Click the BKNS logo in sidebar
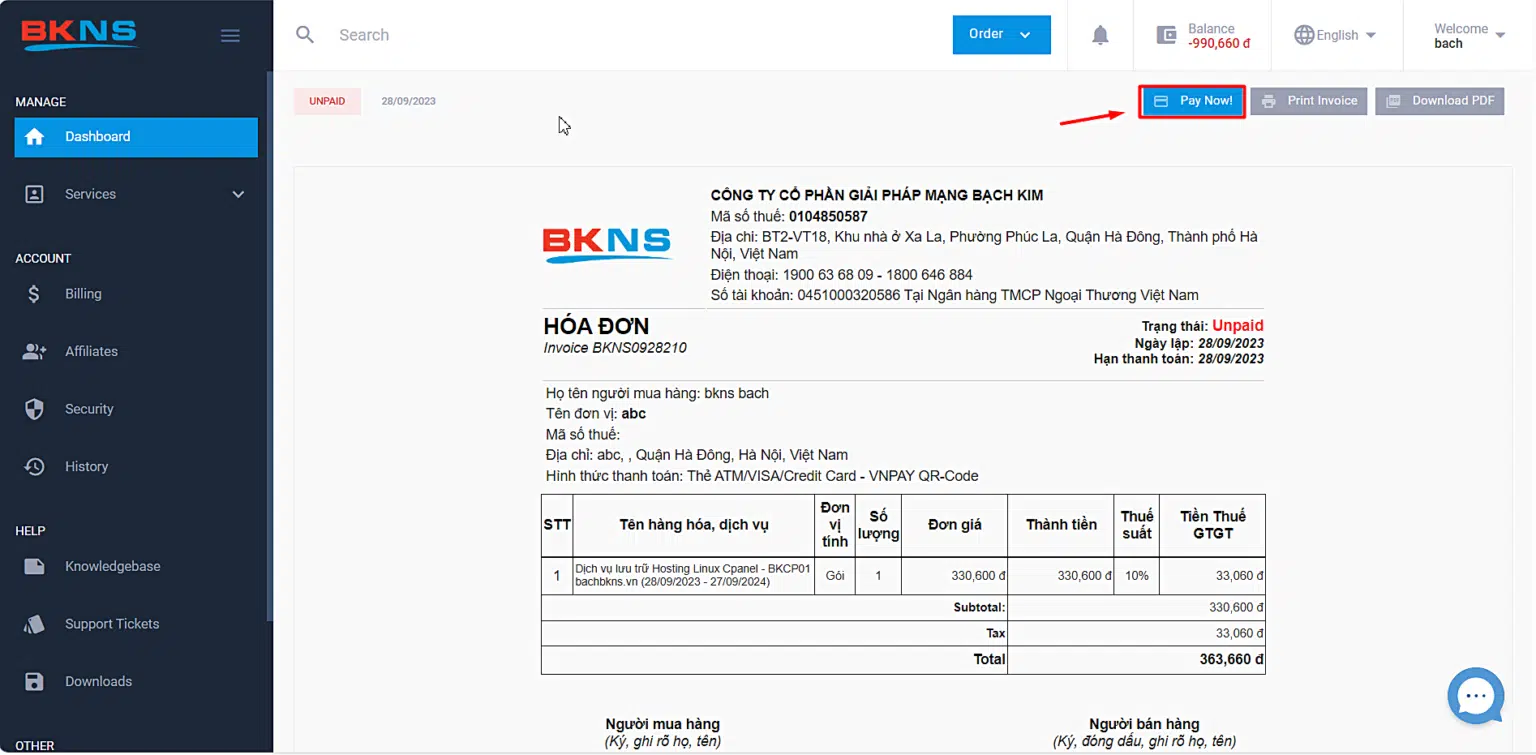 [79, 34]
